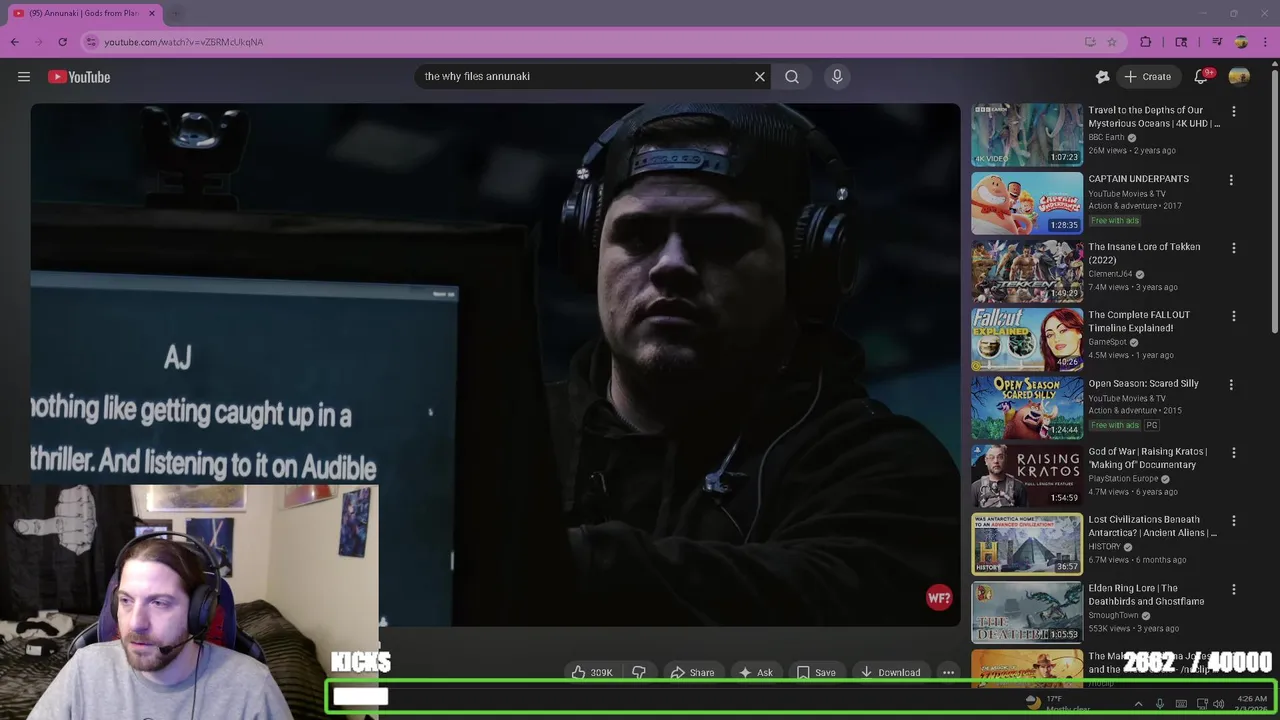Like the video with thumbs up
The image size is (1280, 720).
590,672
